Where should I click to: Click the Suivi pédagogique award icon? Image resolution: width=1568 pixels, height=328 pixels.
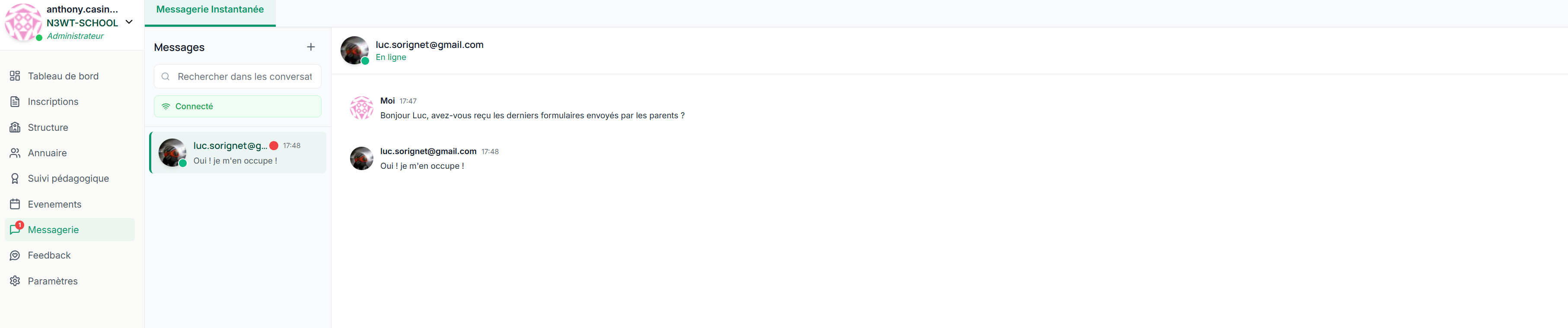[x=15, y=179]
